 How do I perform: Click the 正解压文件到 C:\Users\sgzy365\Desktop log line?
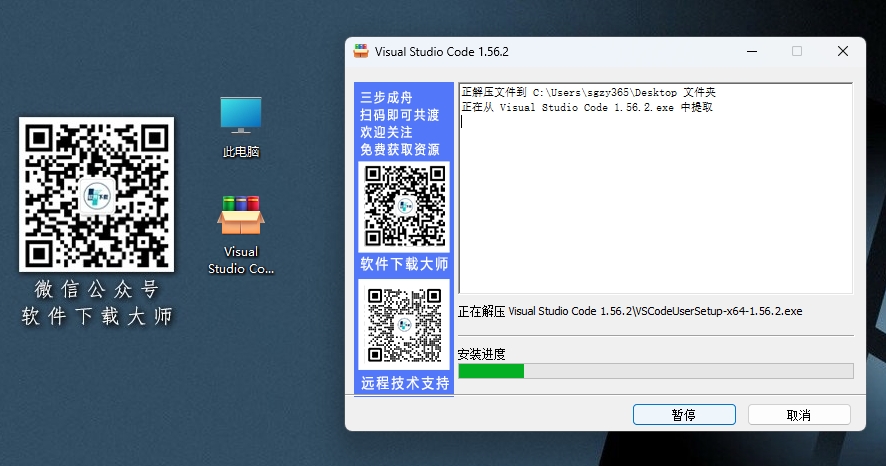tap(588, 92)
